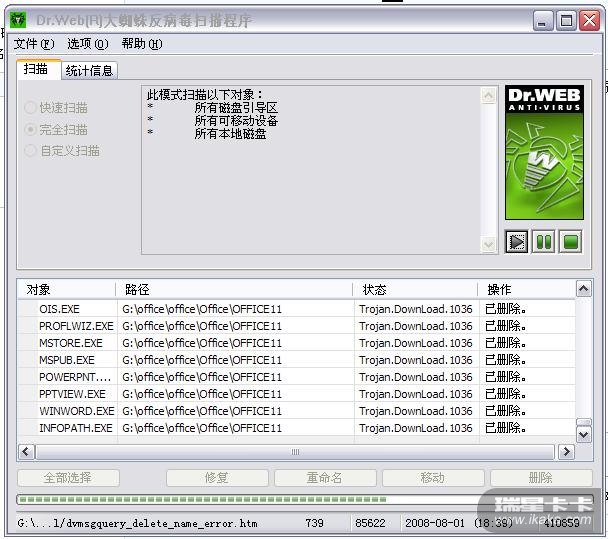Click 所有磁盘引导区 line in description
The width and height of the screenshot is (608, 539).
tap(236, 108)
